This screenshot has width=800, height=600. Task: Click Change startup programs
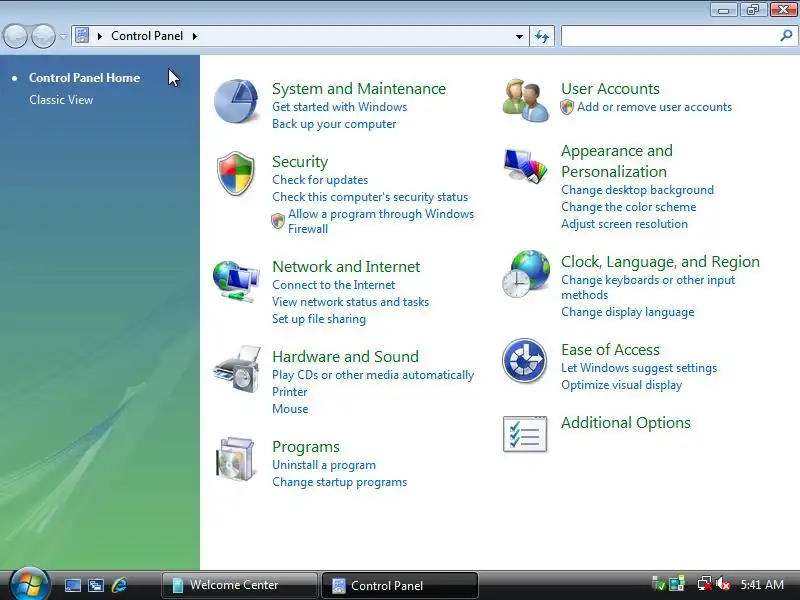click(x=339, y=482)
